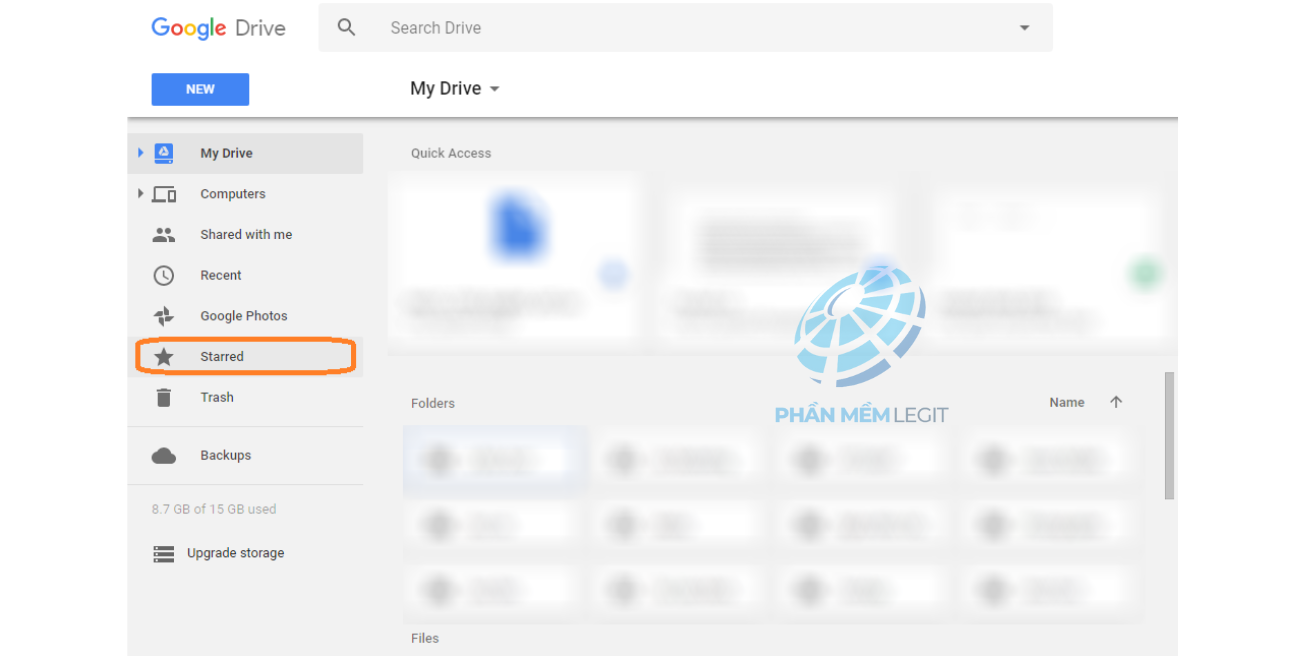Click the My Drive icon in sidebar

coord(164,153)
